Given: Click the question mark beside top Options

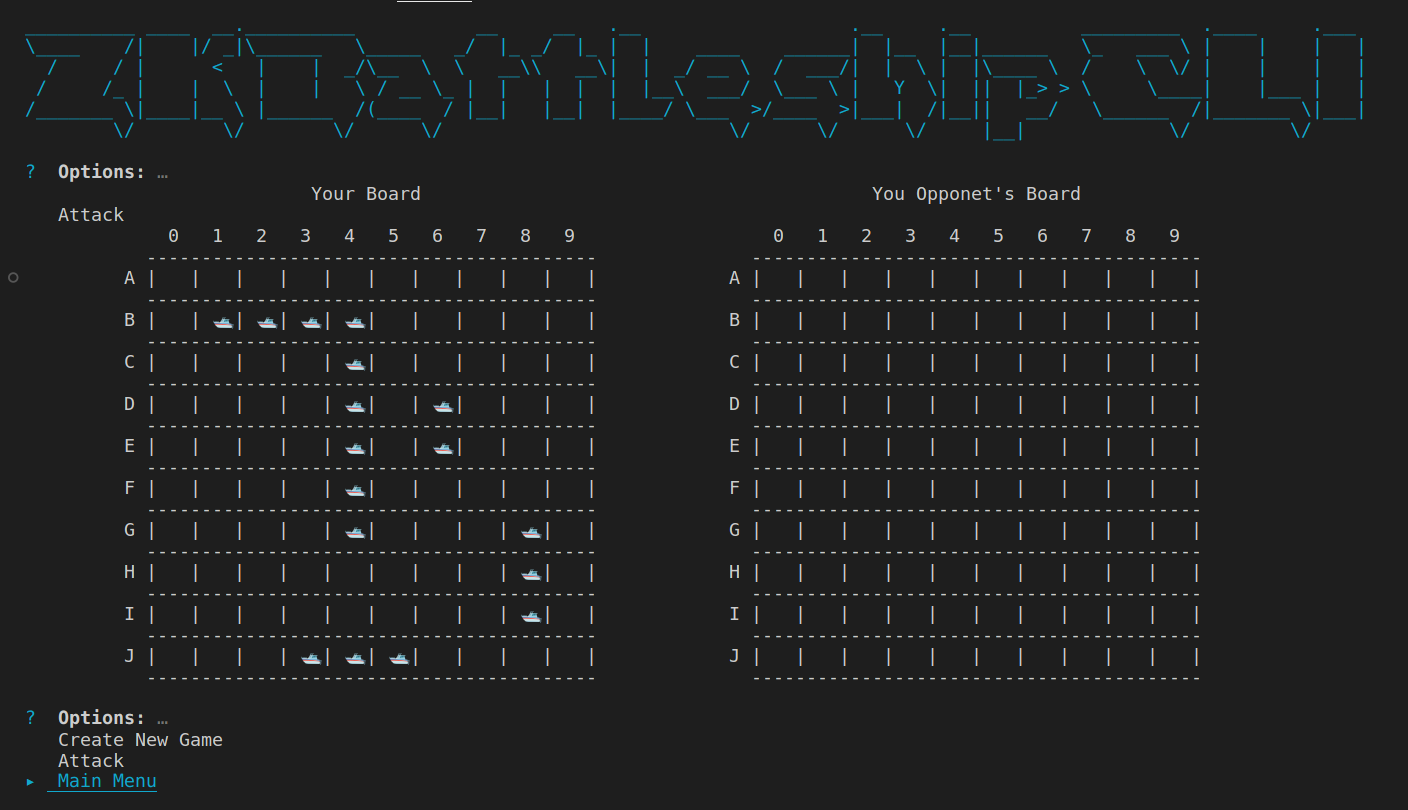Looking at the screenshot, I should click(x=31, y=172).
